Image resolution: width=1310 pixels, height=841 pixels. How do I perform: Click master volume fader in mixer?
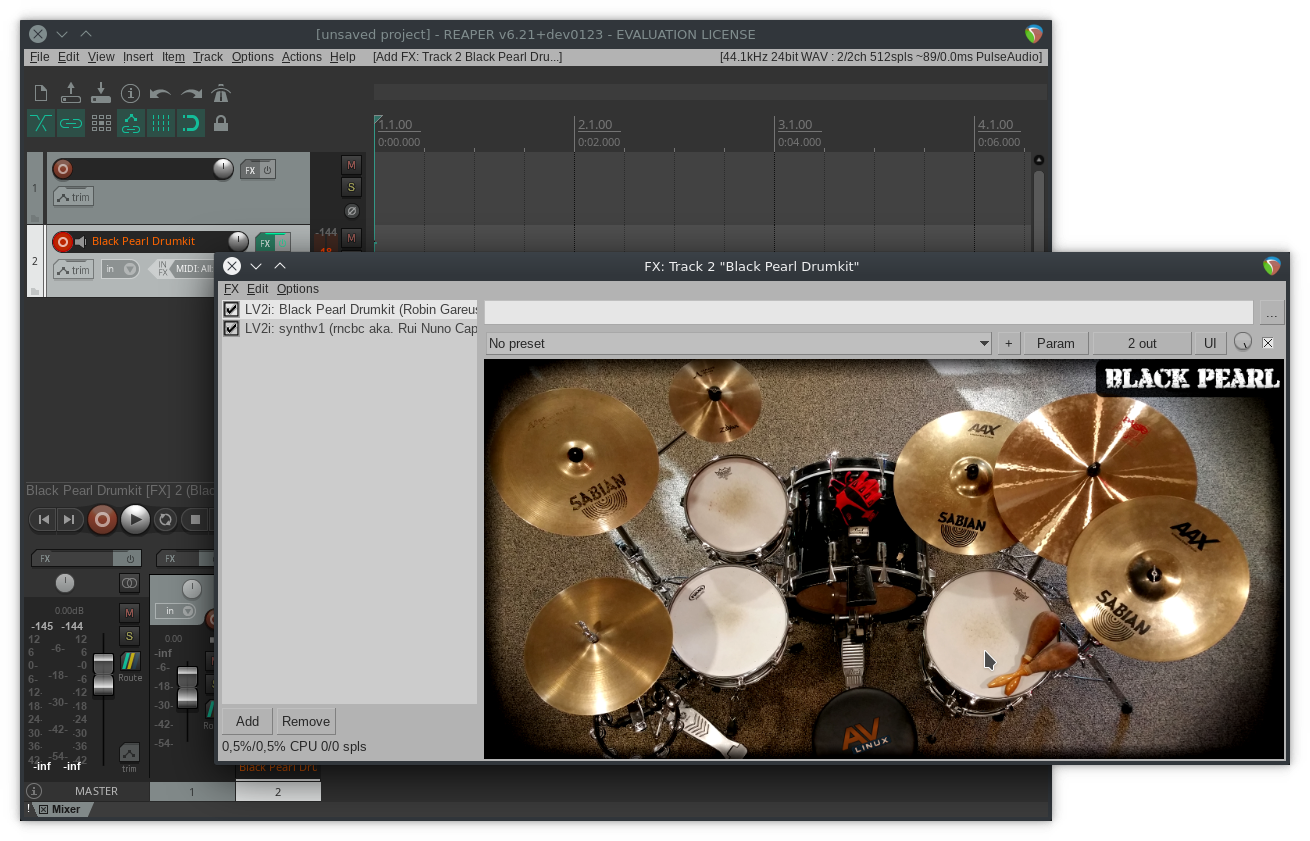(x=103, y=675)
